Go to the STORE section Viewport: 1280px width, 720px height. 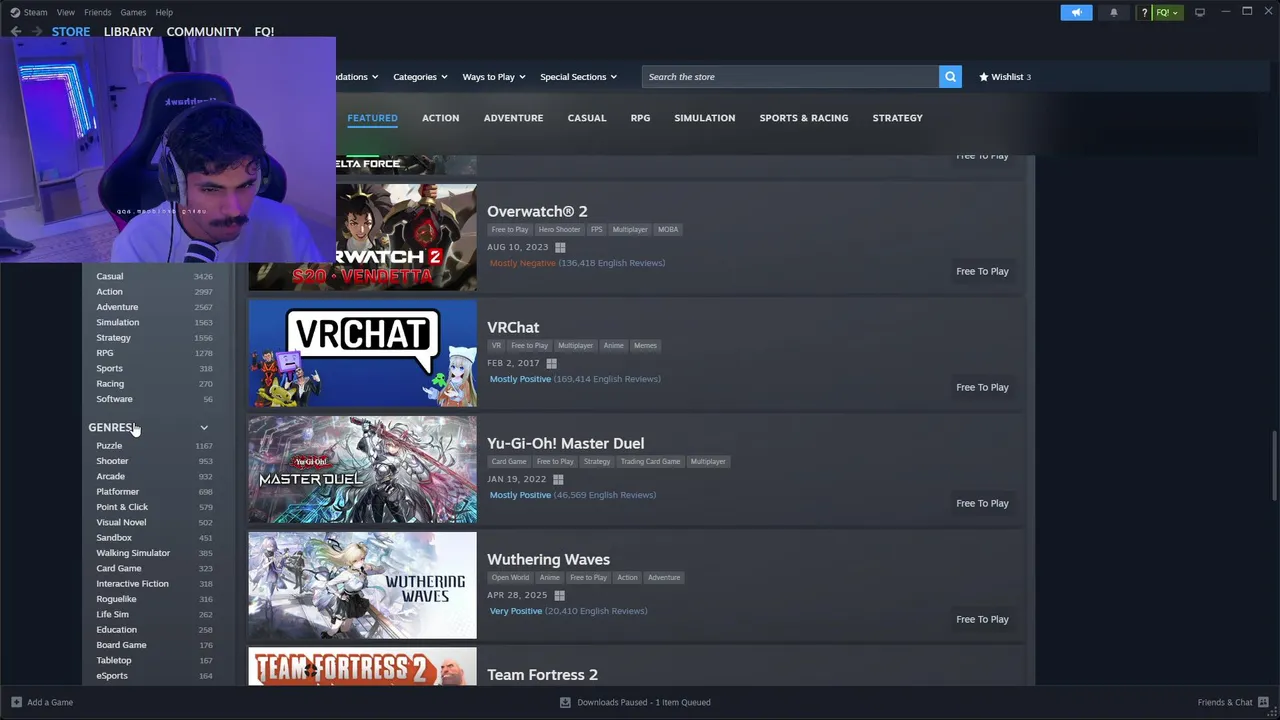pos(71,32)
